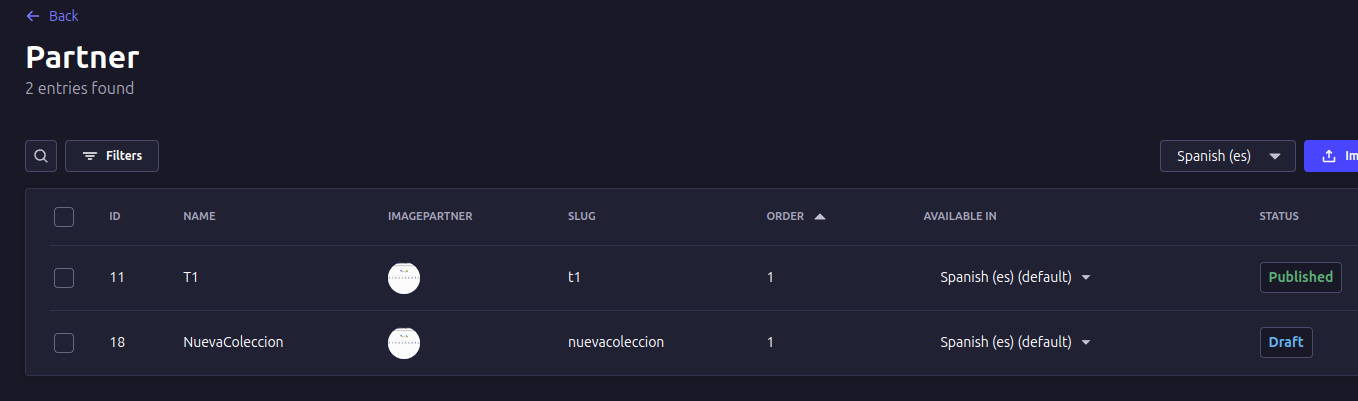Screen dimensions: 1358x401
Task: Sort the table by ID column
Action: (115, 217)
